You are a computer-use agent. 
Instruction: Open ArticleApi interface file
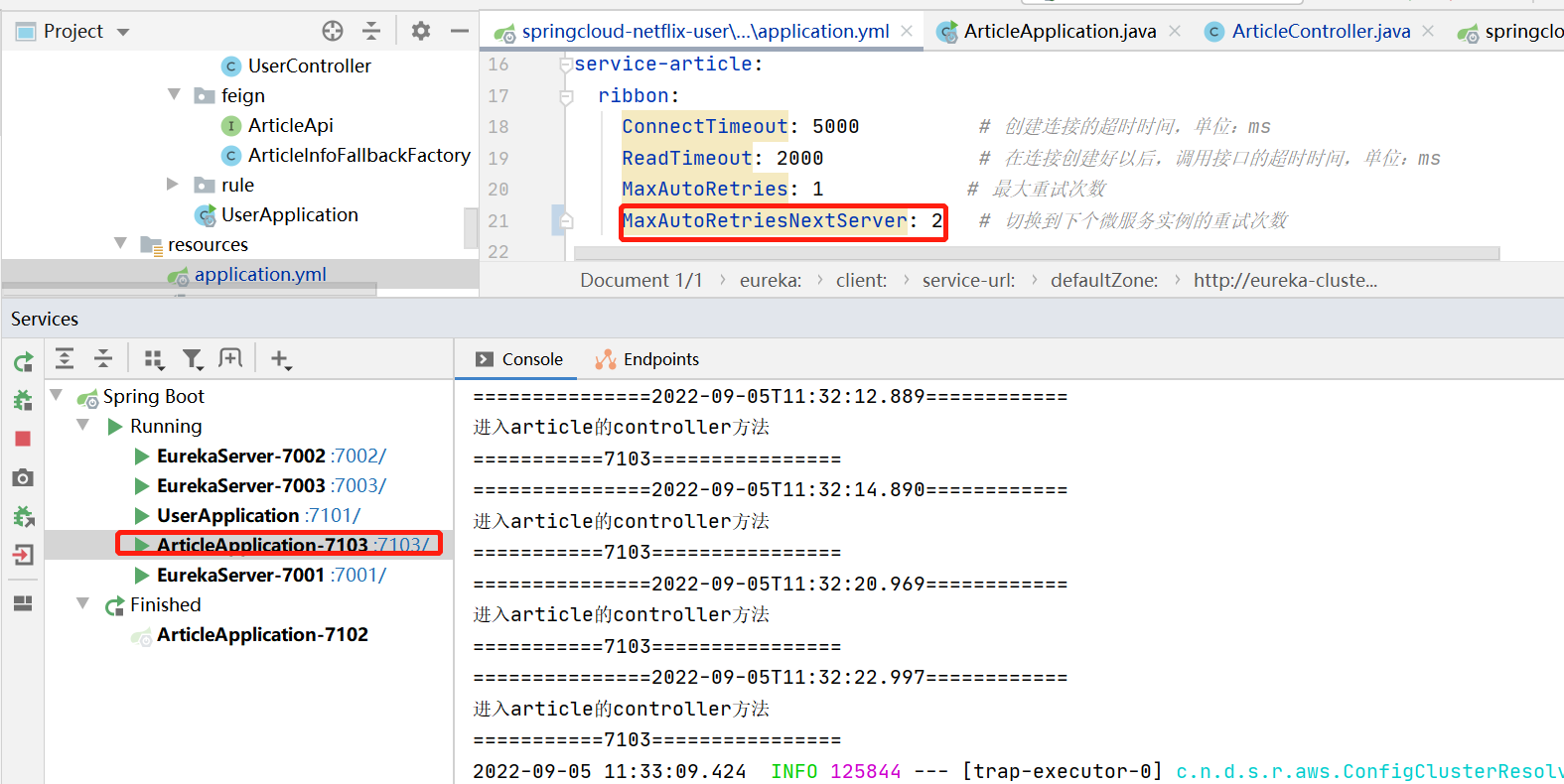[x=290, y=125]
